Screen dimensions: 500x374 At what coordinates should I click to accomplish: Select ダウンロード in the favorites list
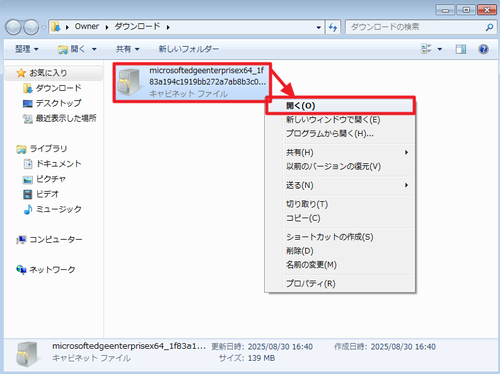(59, 88)
